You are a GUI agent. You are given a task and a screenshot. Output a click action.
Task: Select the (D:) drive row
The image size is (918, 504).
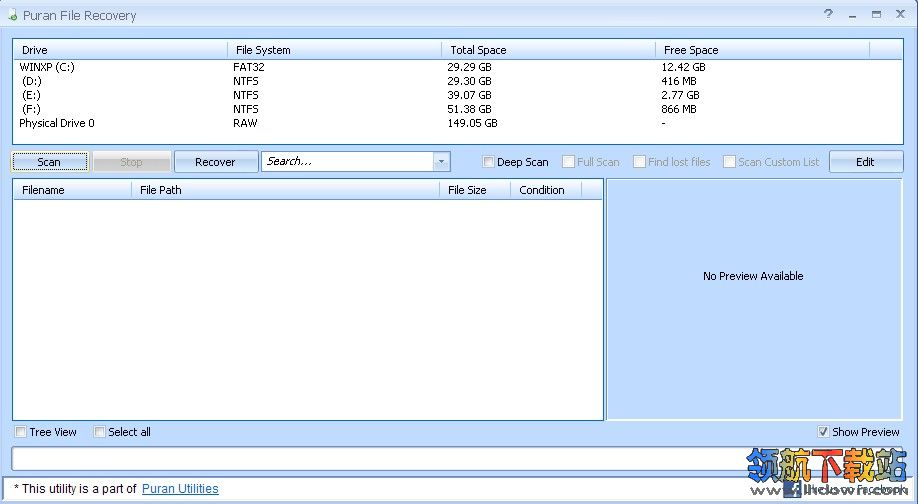click(x=457, y=81)
